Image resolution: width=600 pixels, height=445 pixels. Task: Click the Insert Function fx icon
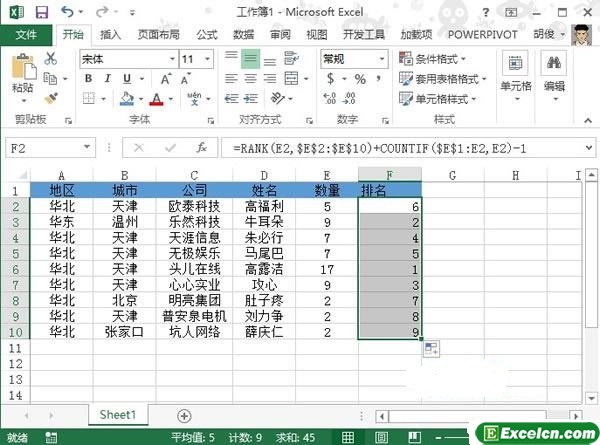(201, 147)
